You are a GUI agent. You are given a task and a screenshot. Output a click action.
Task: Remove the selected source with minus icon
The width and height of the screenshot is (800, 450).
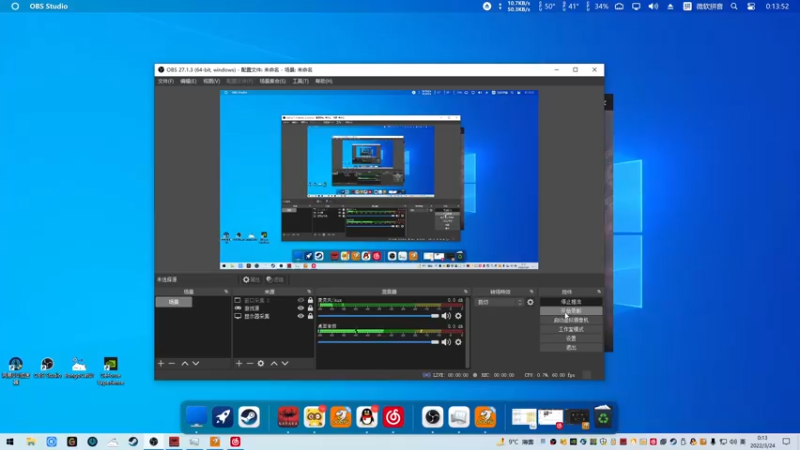click(x=250, y=363)
